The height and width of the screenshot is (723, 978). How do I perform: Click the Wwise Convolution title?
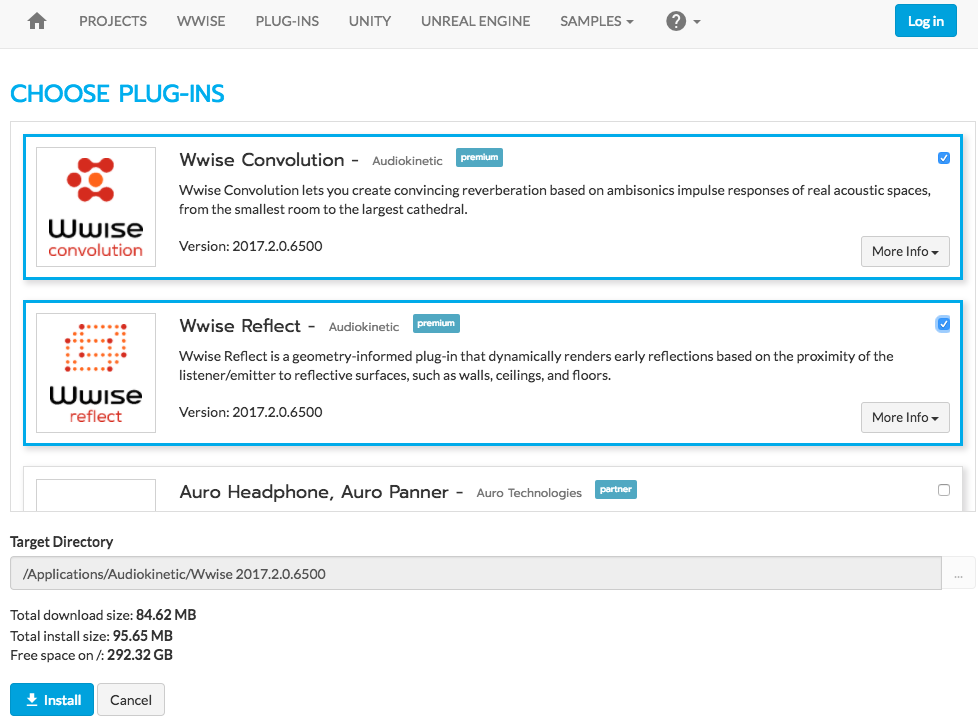coord(262,160)
